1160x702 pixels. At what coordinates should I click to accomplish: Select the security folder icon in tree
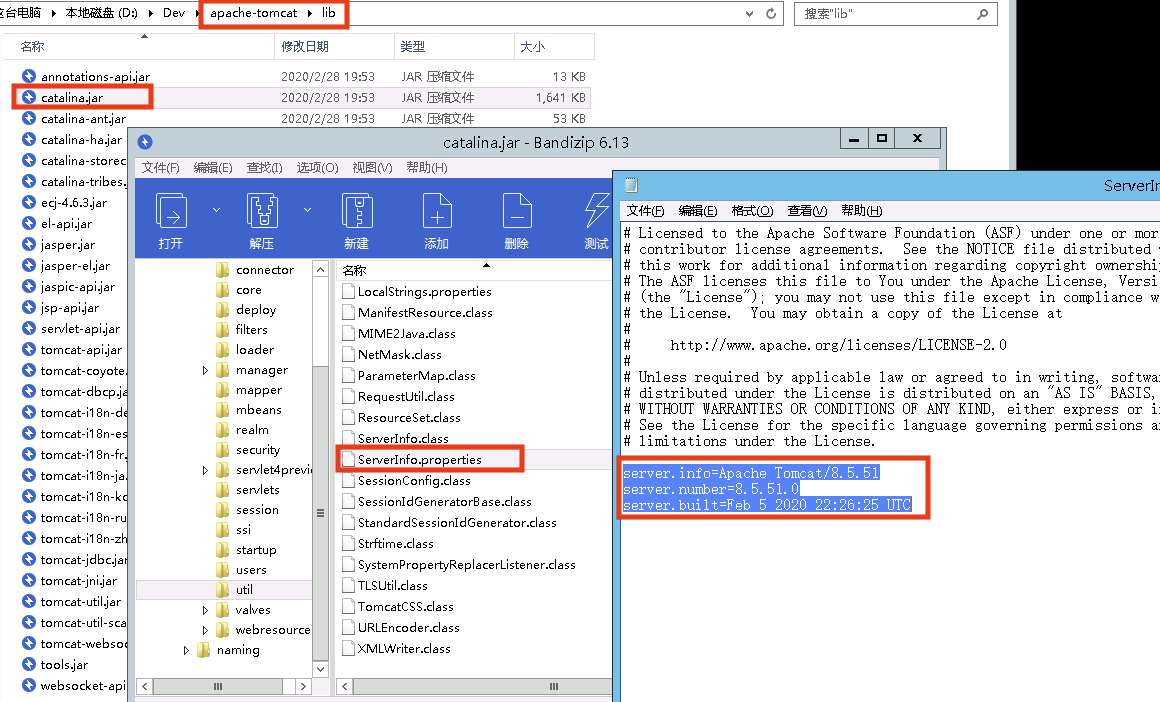[x=223, y=450]
